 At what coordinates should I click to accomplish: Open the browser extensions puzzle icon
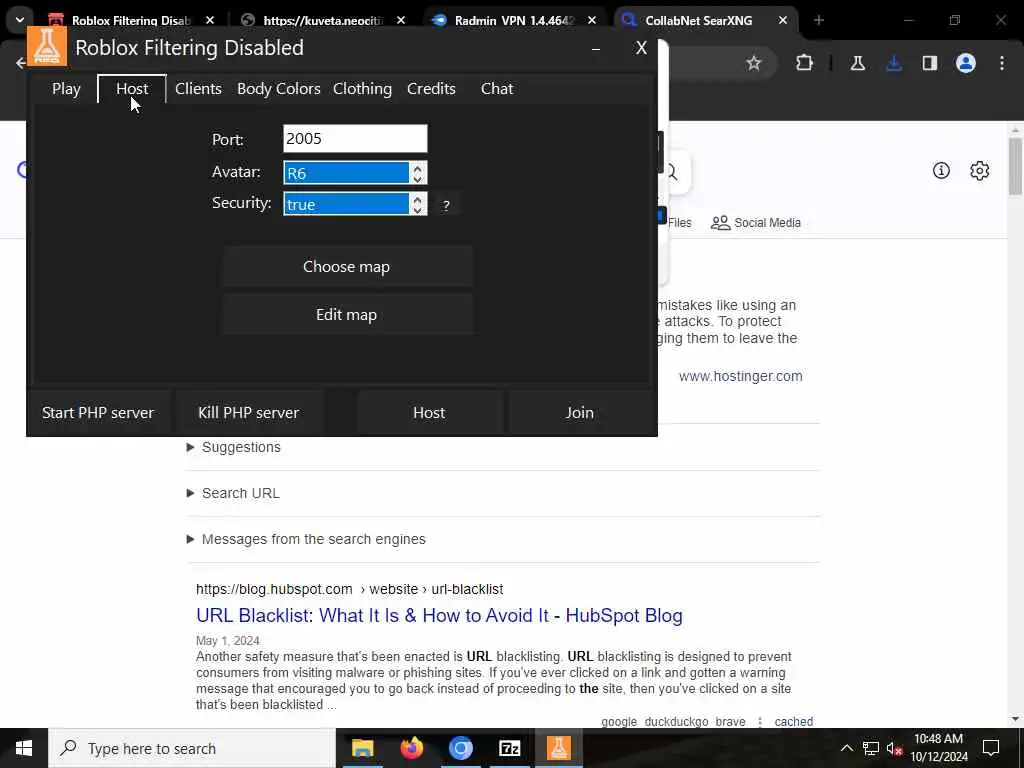click(805, 63)
